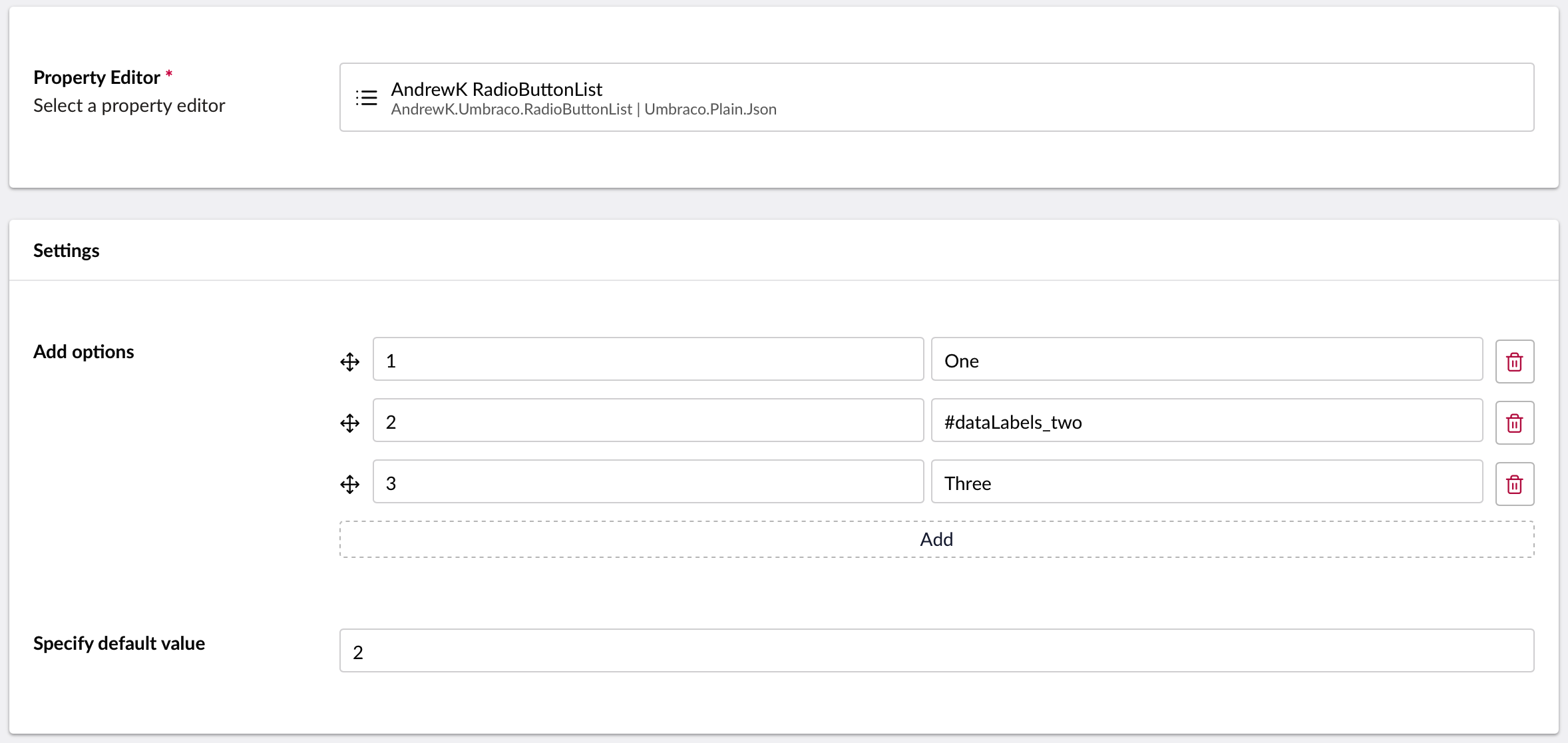Click the Add options label
Image resolution: width=1568 pixels, height=743 pixels.
84,352
